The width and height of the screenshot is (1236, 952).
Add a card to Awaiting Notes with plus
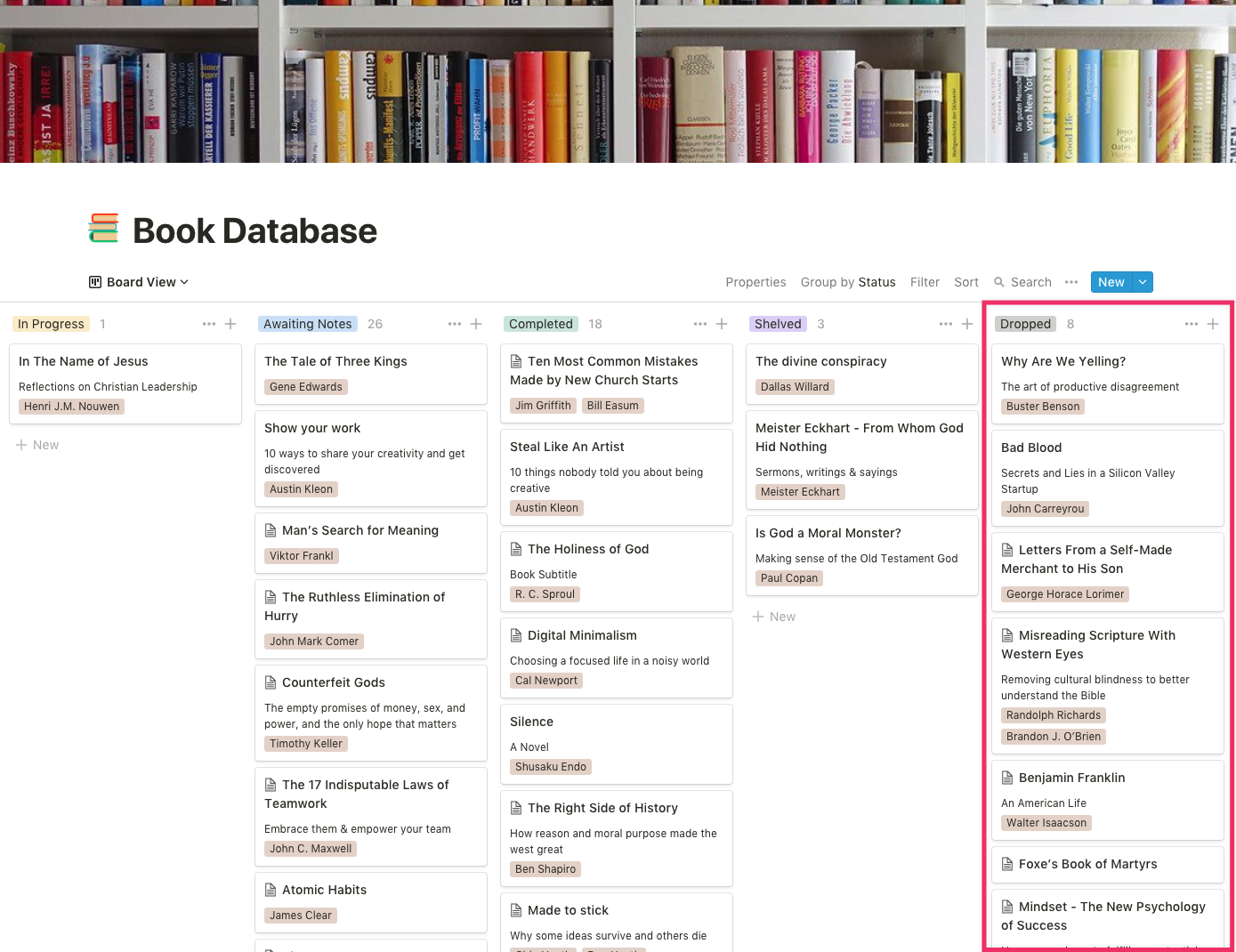point(476,324)
